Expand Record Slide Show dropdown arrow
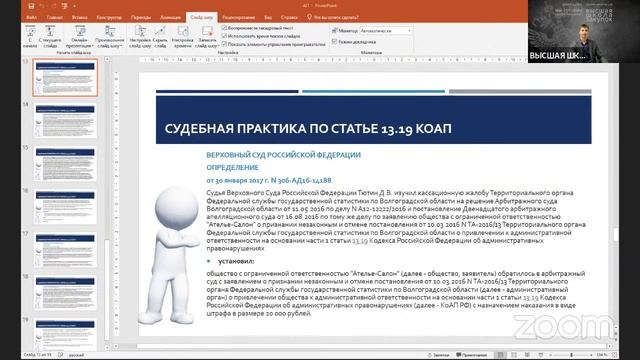 pos(218,46)
